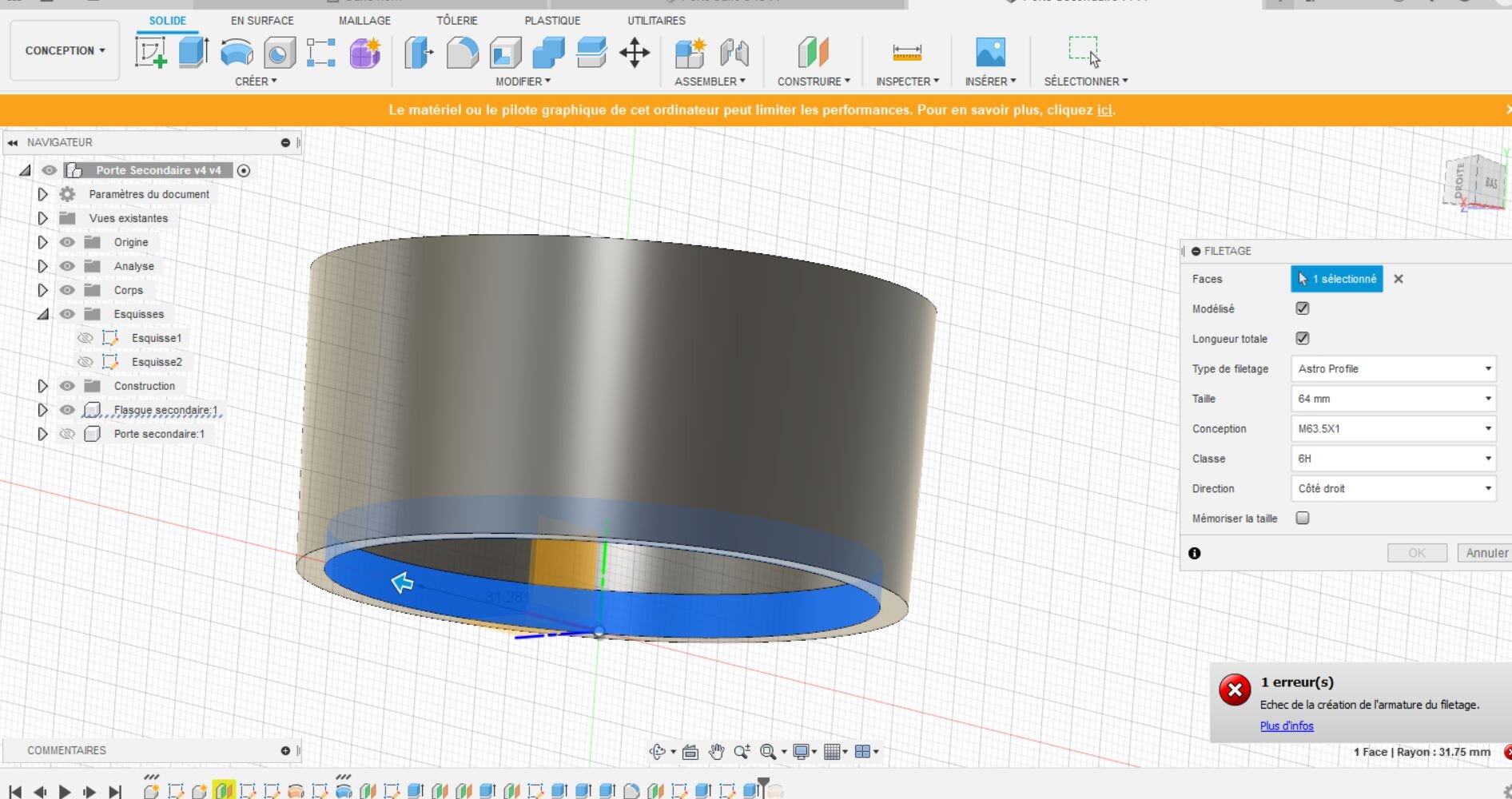1512x799 pixels.
Task: Enable Mémoriser la taille checkbox
Action: click(x=1303, y=519)
